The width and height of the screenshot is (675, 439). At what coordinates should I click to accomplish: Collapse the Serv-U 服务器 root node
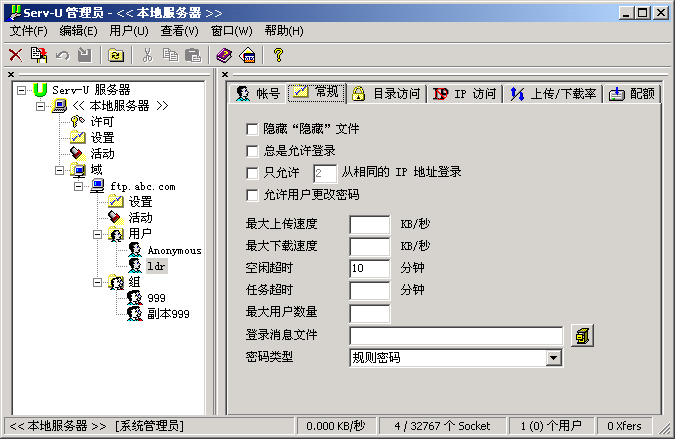(21, 90)
